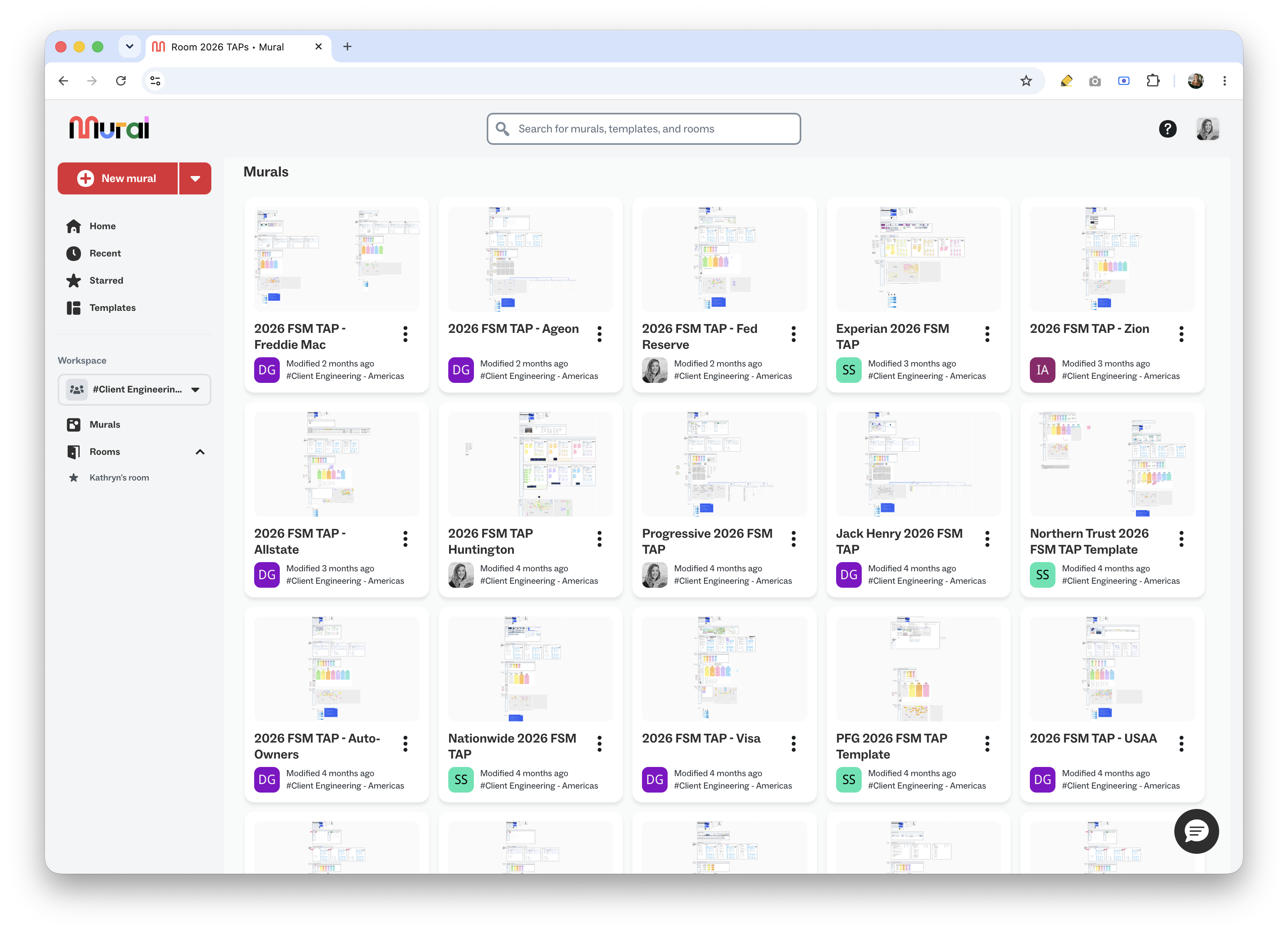Viewport: 1288px width, 933px height.
Task: Open the chat support bubble
Action: (x=1196, y=831)
